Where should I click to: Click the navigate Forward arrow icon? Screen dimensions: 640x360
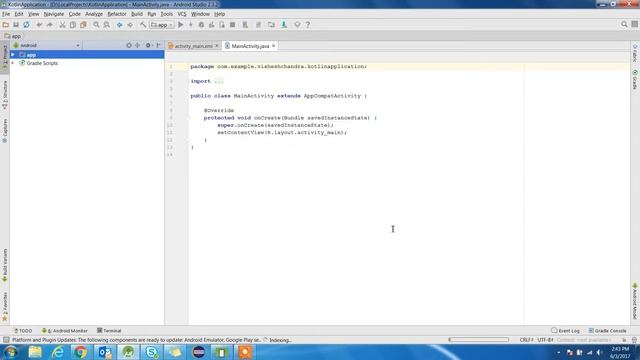click(x=130, y=25)
